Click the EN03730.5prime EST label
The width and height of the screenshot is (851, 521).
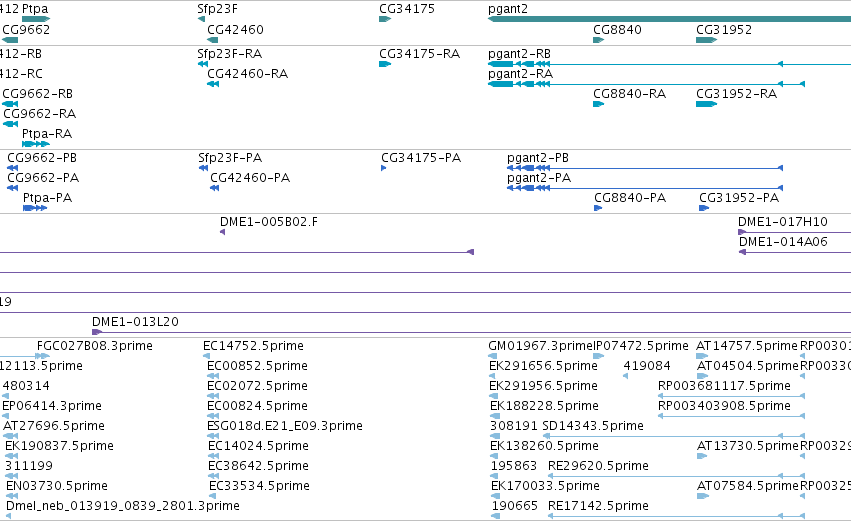pos(57,486)
